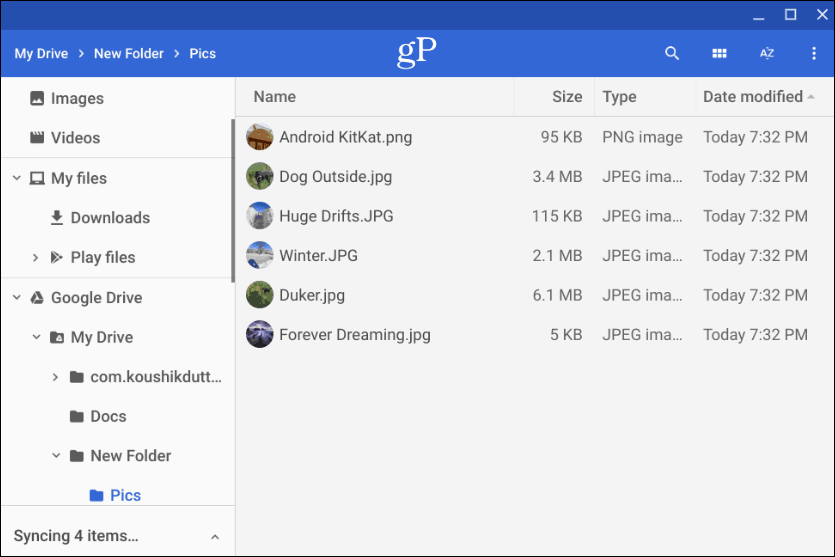Open the Videos sidebar entry
This screenshot has width=835, height=557.
[x=117, y=138]
